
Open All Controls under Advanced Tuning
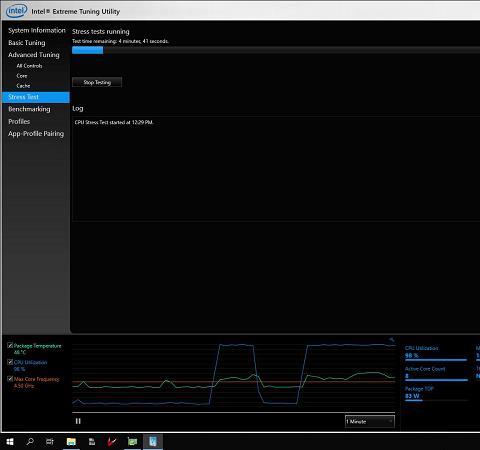(29, 66)
